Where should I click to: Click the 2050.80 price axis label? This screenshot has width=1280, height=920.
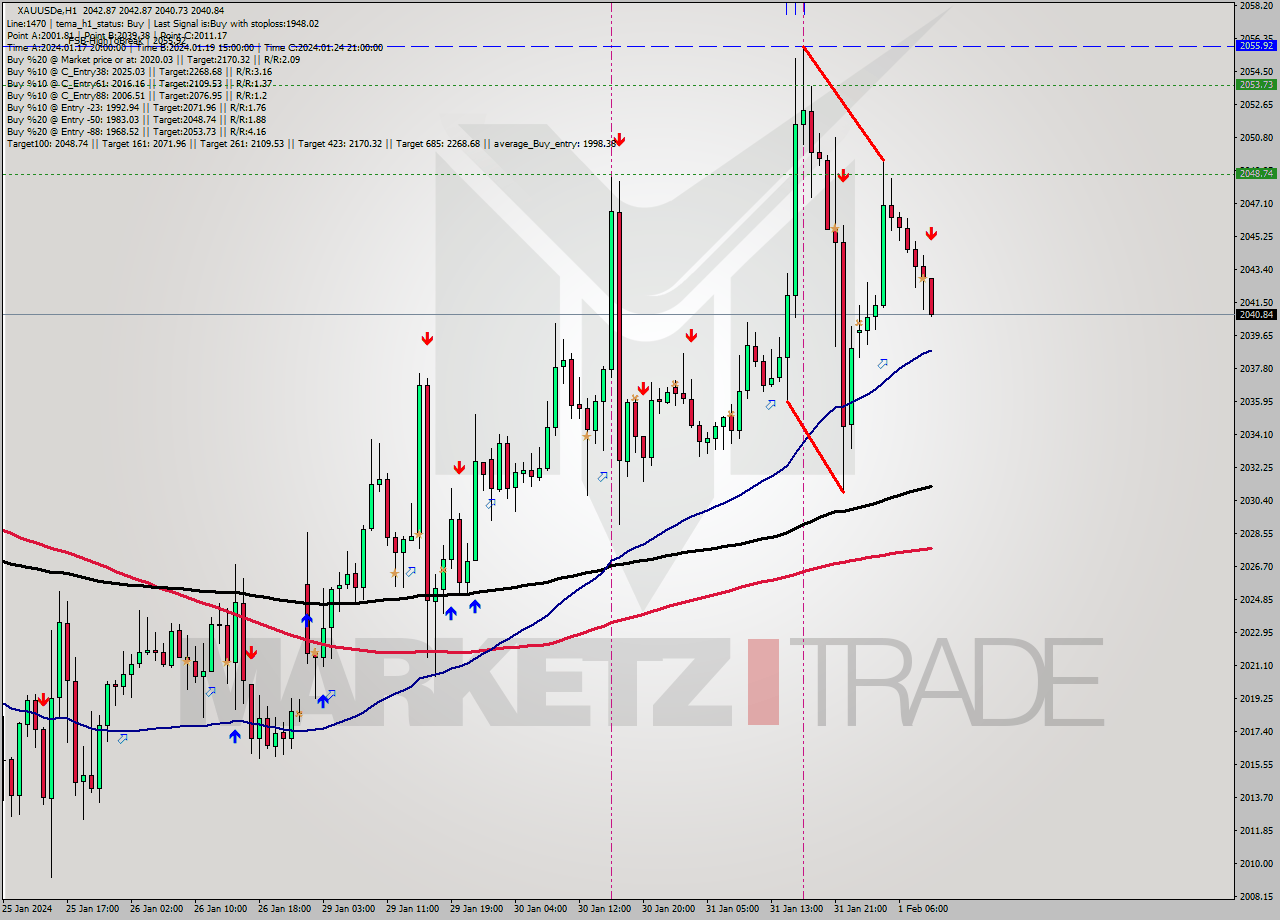pyautogui.click(x=1256, y=137)
